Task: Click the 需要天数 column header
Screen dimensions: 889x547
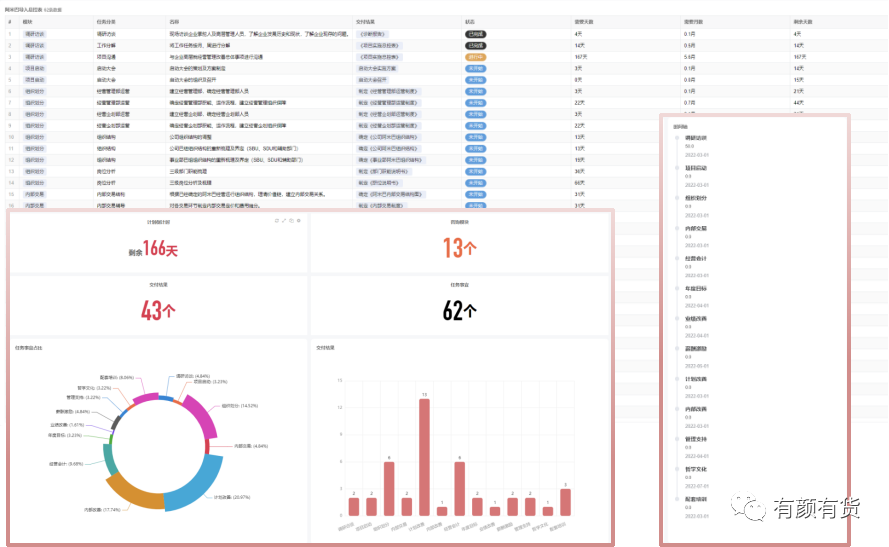Action: point(586,21)
